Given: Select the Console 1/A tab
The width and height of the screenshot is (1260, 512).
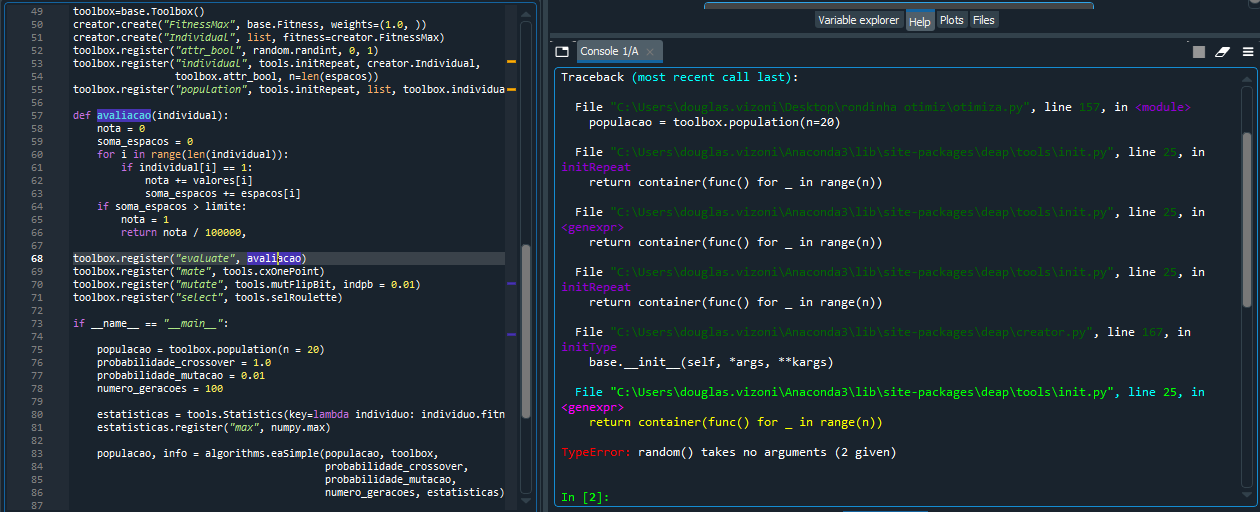Looking at the screenshot, I should [609, 51].
